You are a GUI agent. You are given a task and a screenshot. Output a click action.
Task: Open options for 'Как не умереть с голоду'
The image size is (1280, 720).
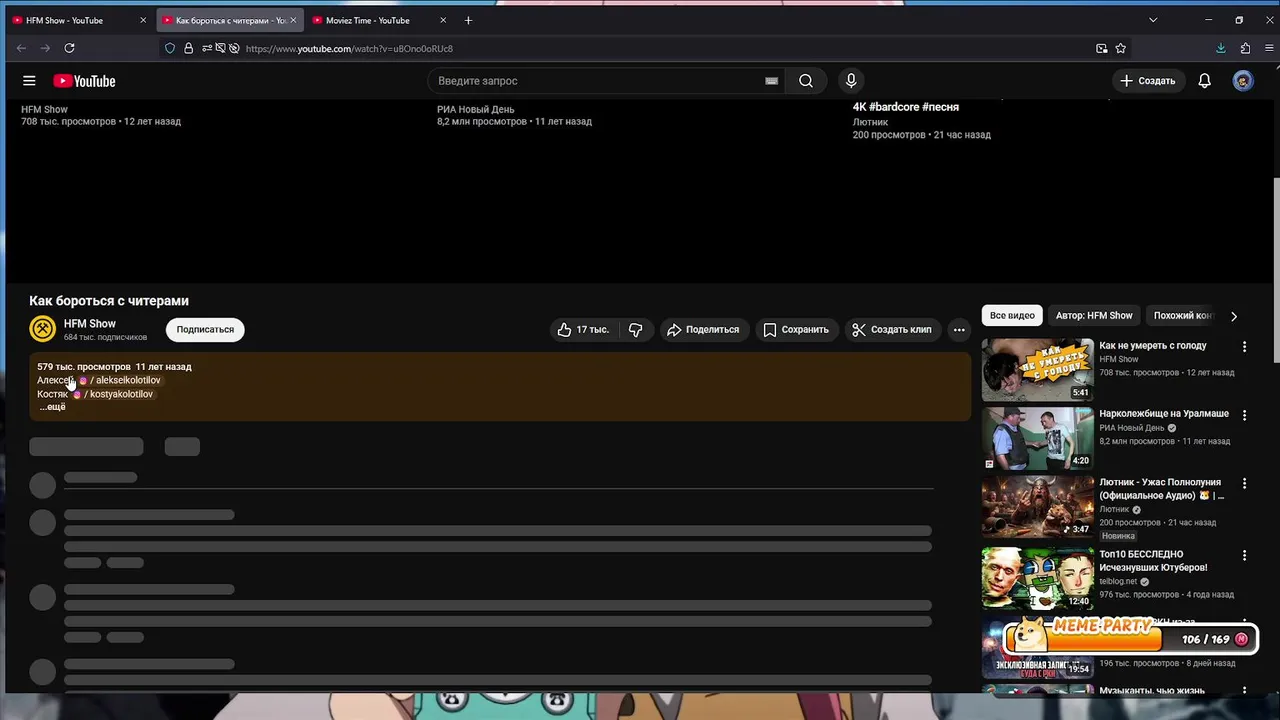click(x=1244, y=347)
